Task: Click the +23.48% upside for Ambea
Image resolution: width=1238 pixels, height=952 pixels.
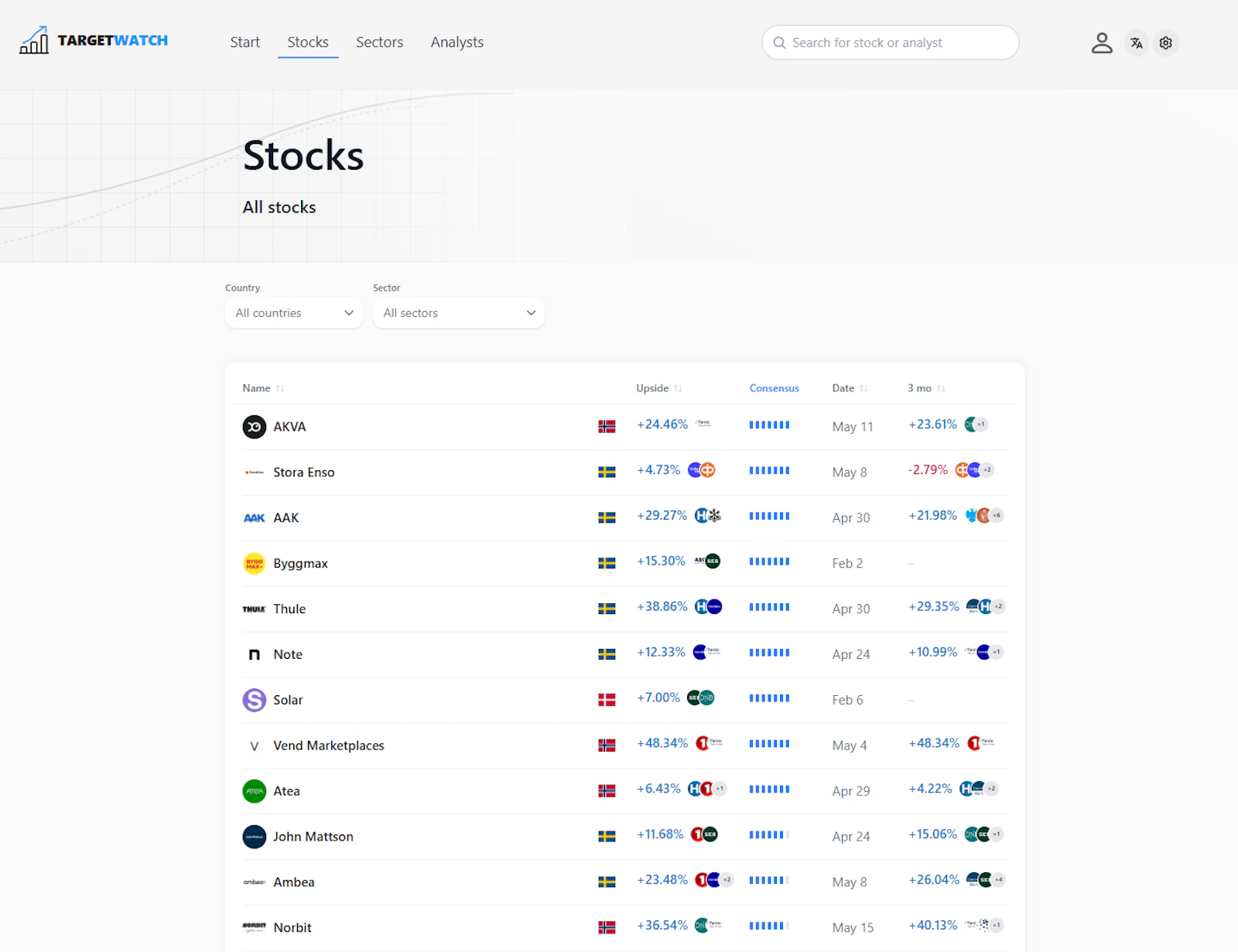Action: [662, 880]
